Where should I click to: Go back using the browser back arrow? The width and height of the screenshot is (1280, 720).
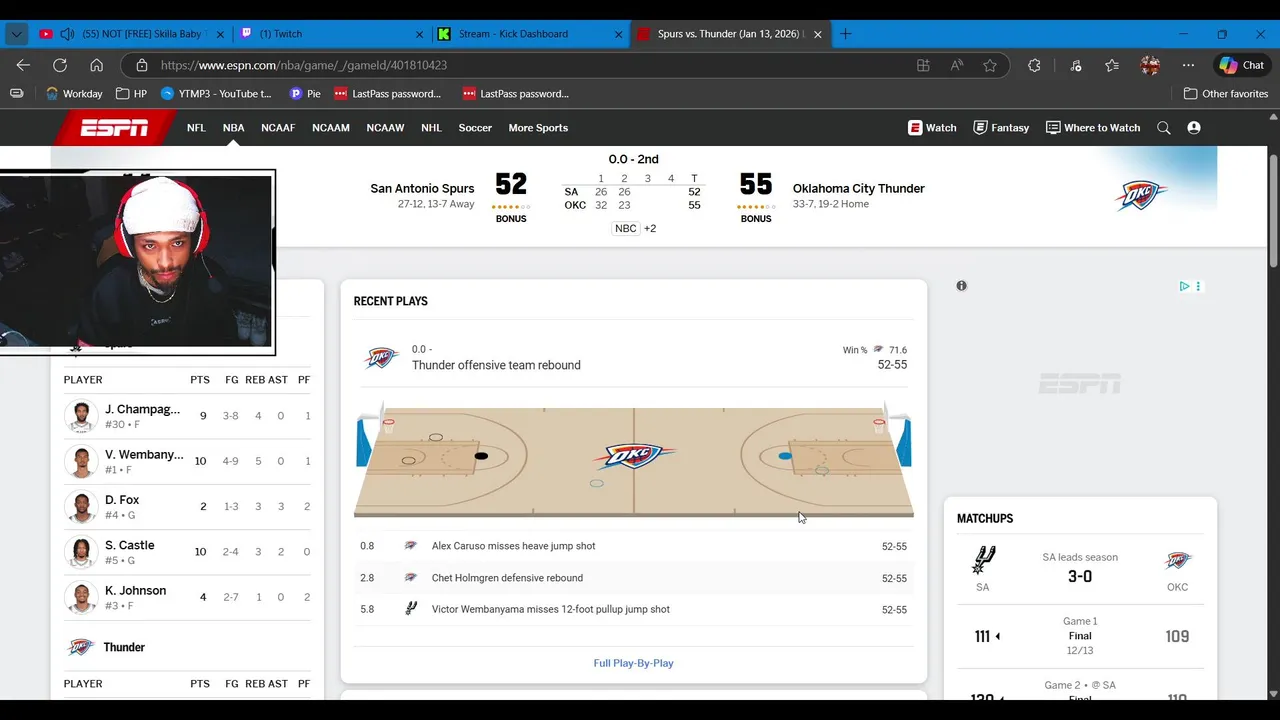click(x=23, y=65)
